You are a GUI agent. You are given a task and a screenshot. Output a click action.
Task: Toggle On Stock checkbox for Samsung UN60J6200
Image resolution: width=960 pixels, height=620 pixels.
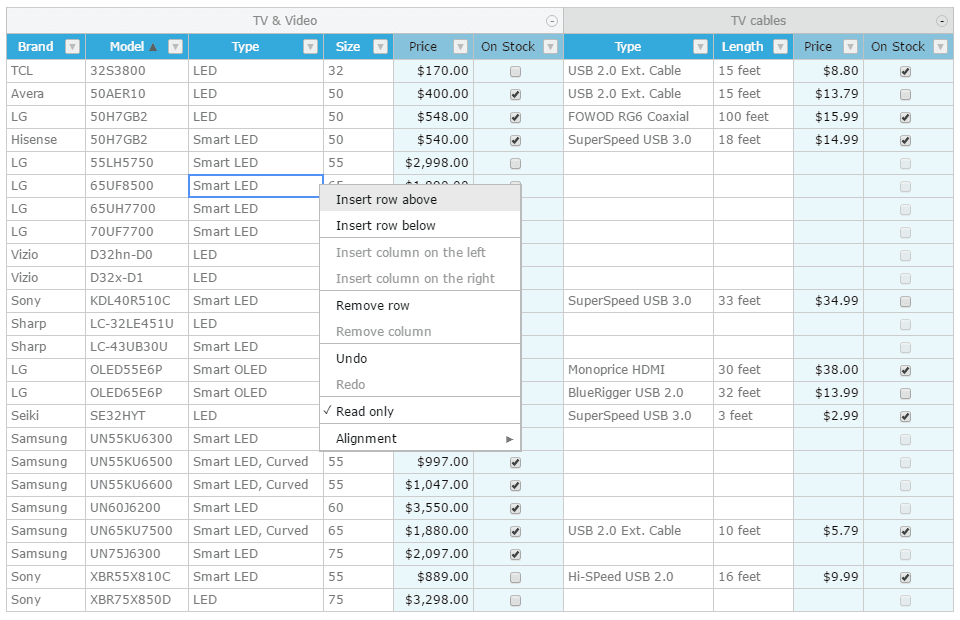(x=516, y=509)
